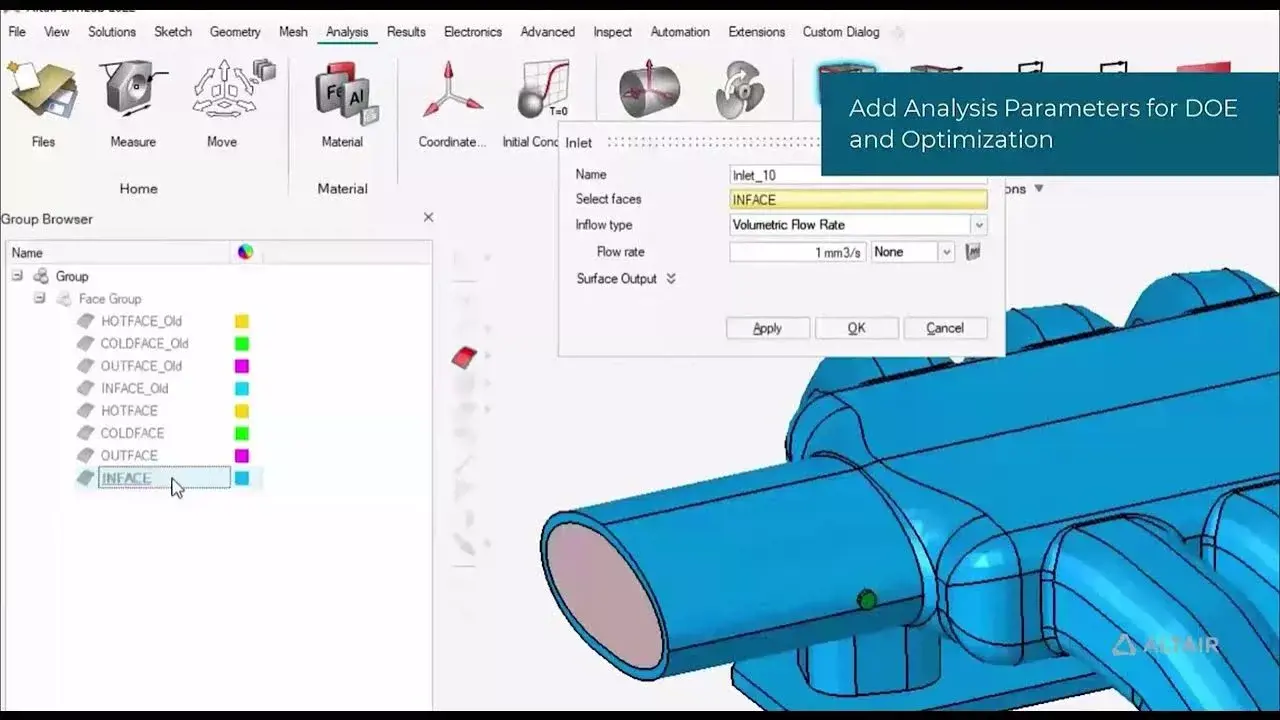
Task: Select the COLDFACE tree row
Action: coord(132,433)
